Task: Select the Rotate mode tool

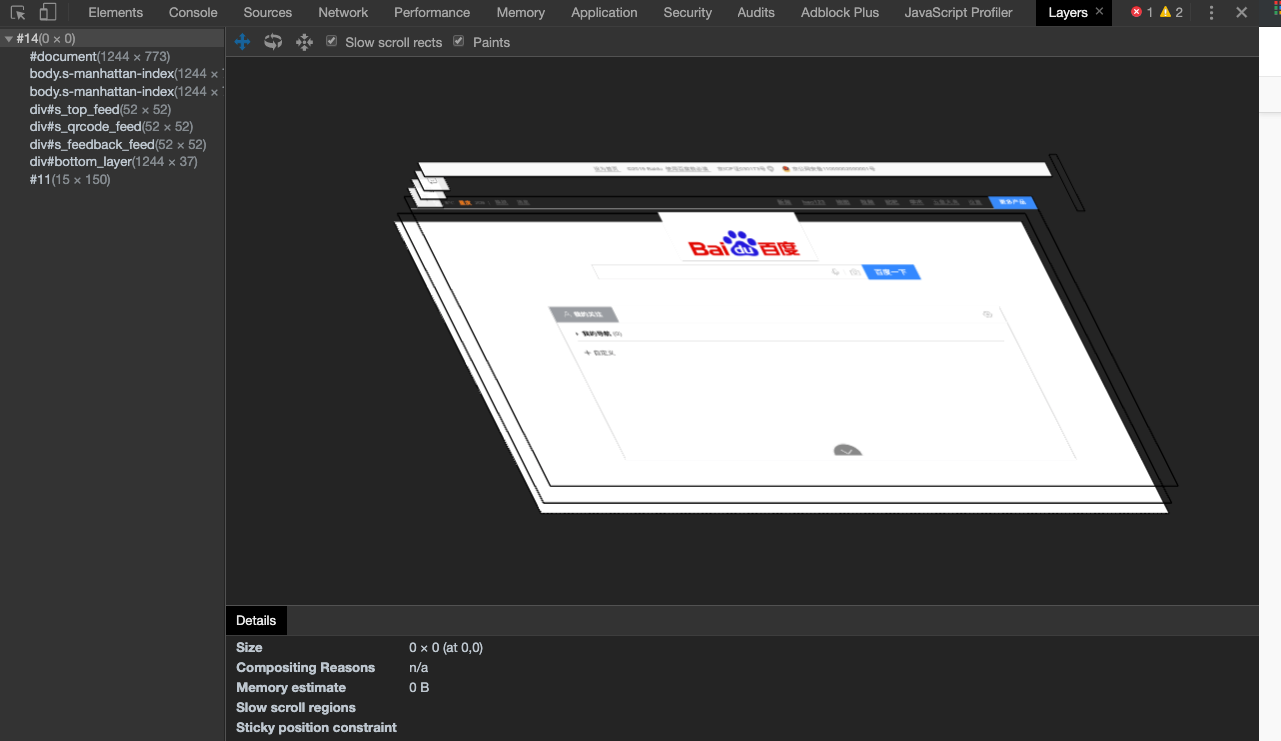Action: [x=273, y=42]
